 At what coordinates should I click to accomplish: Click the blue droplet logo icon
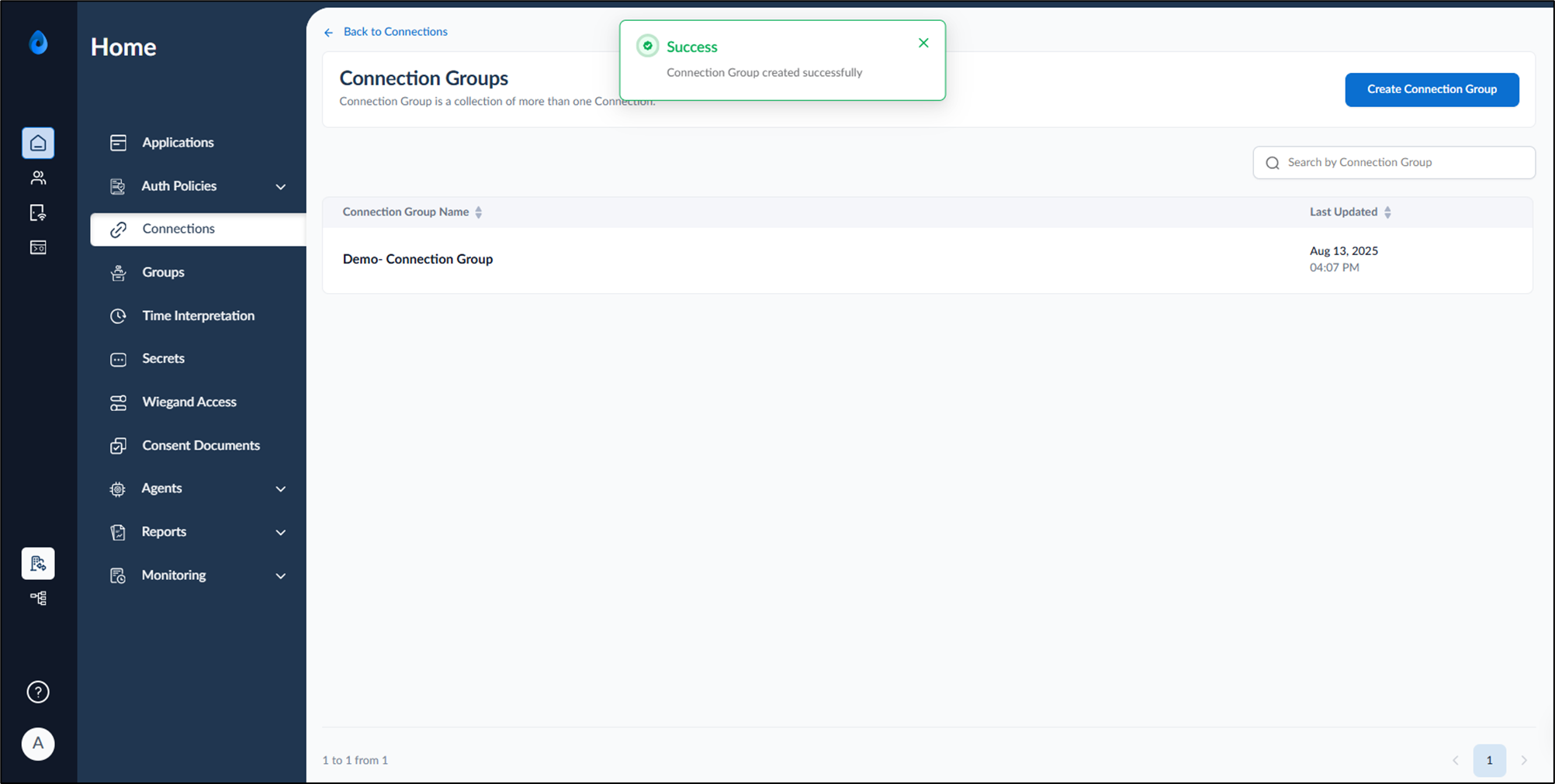pyautogui.click(x=38, y=43)
